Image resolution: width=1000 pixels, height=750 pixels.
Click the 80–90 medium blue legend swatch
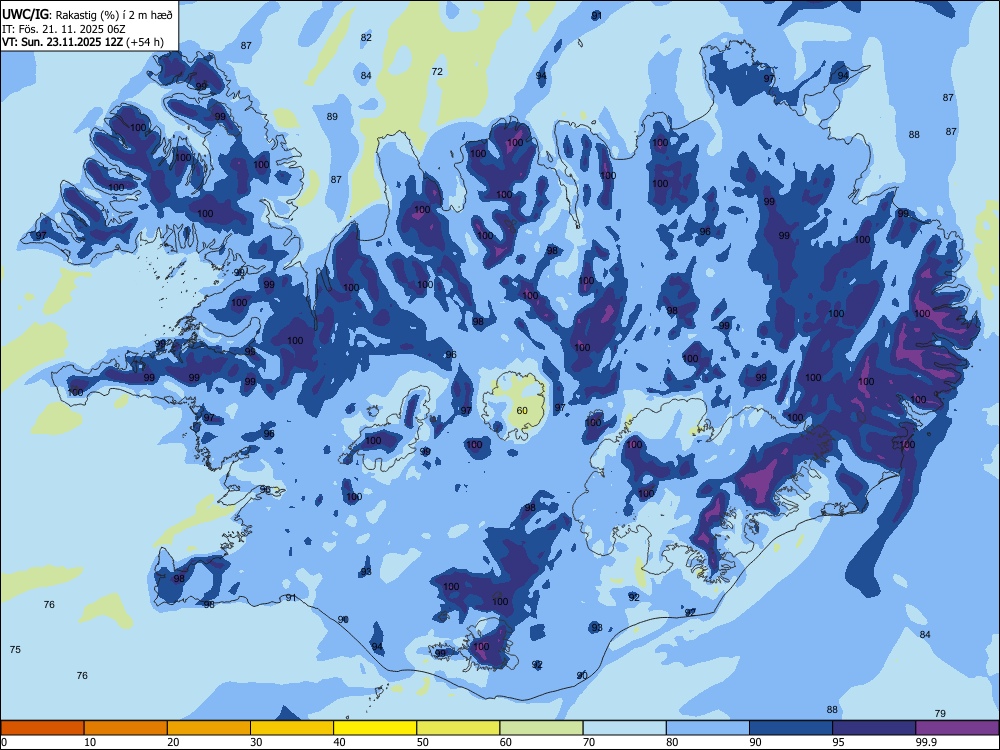(x=708, y=728)
